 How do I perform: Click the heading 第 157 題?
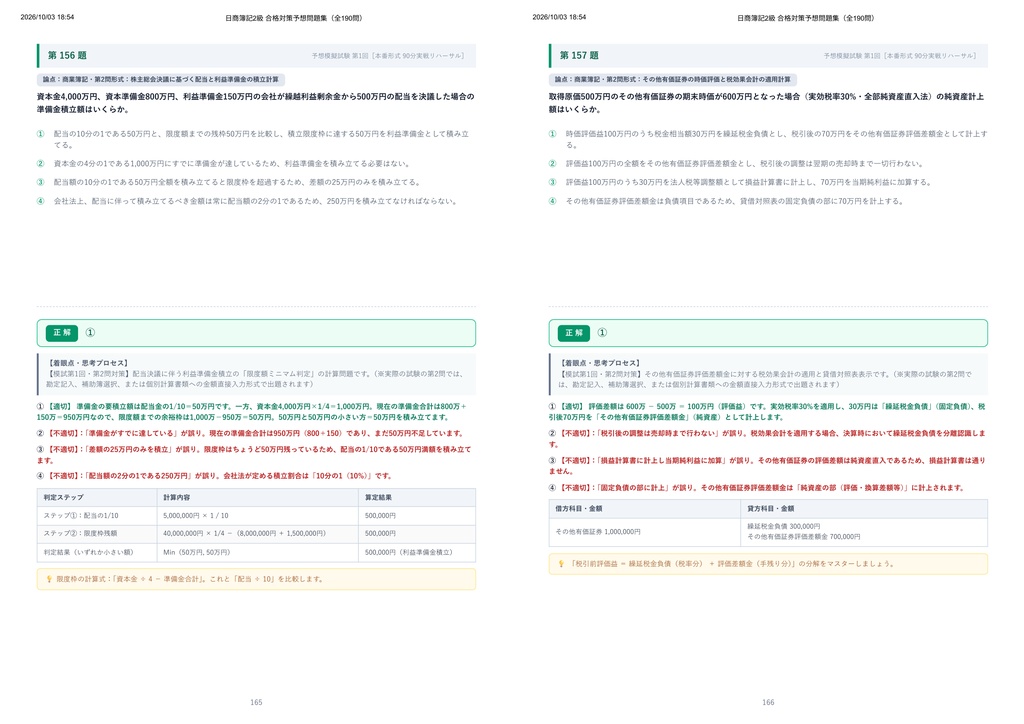[x=579, y=56]
